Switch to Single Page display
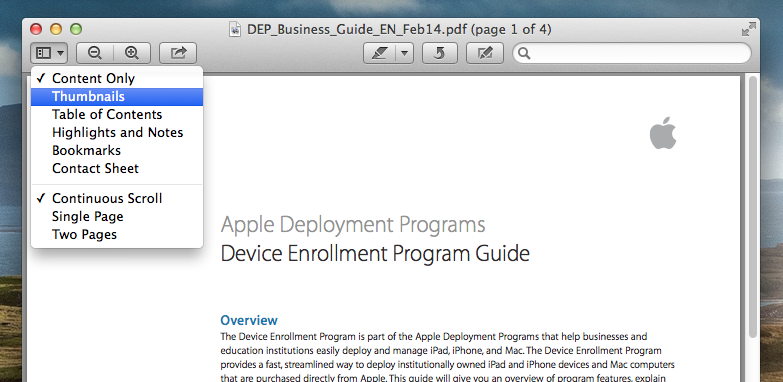Viewport: 783px width, 382px height. [117, 216]
